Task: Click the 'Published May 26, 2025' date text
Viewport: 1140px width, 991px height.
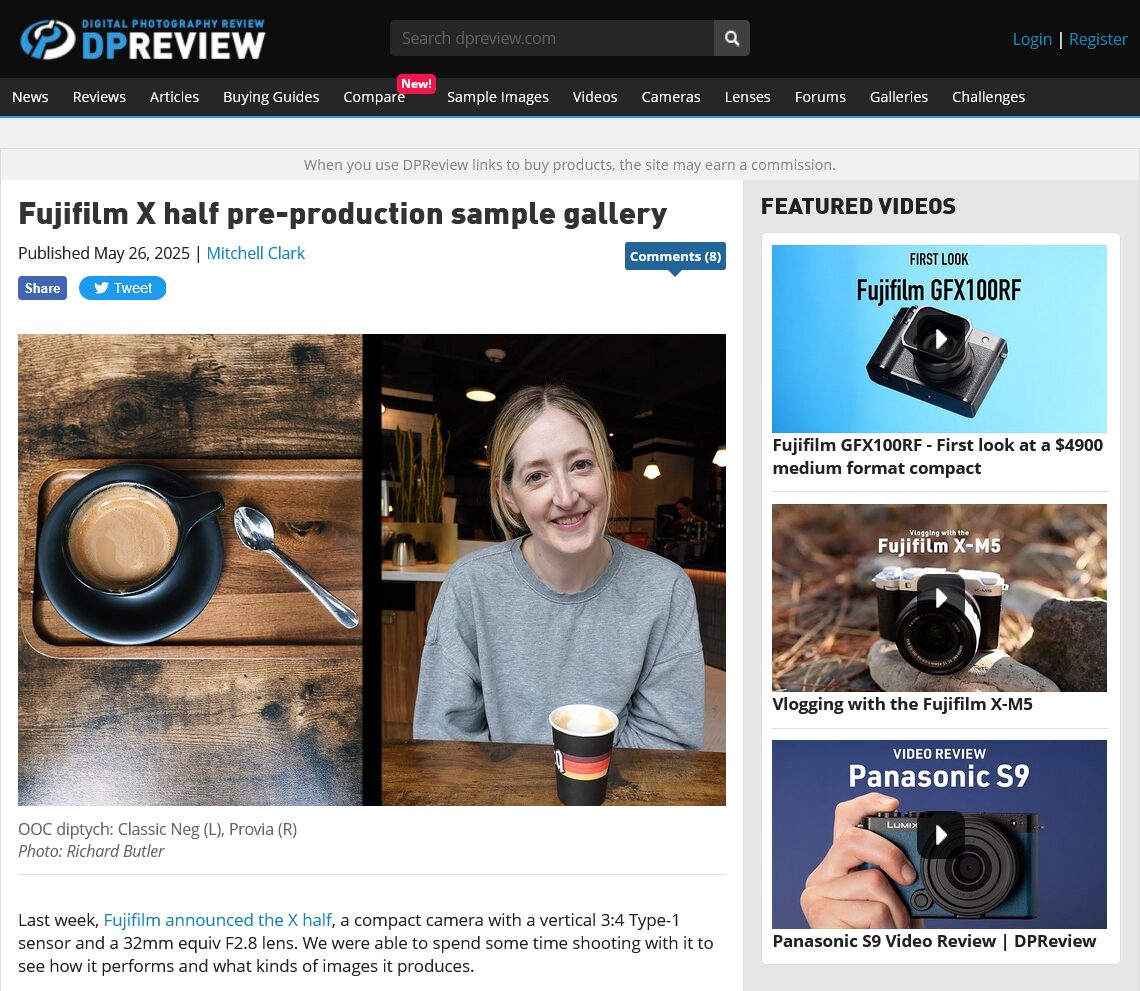Action: coord(104,253)
